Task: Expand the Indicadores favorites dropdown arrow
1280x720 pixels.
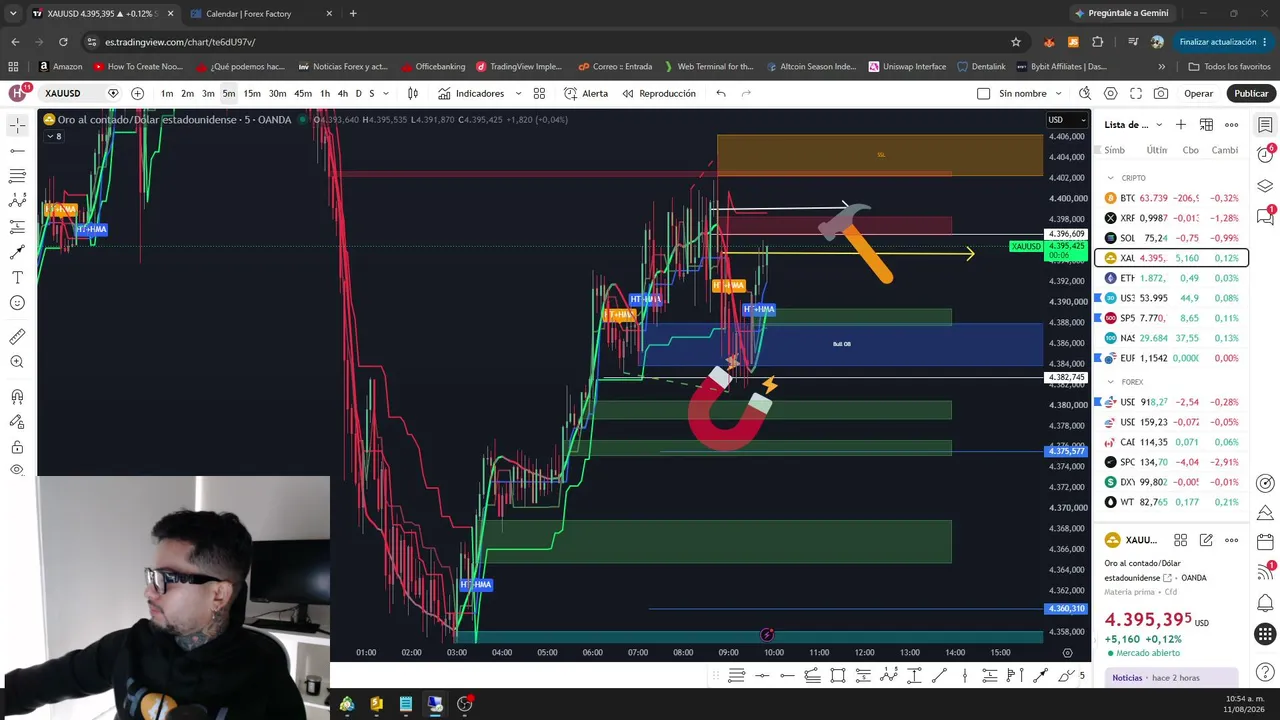Action: (518, 93)
